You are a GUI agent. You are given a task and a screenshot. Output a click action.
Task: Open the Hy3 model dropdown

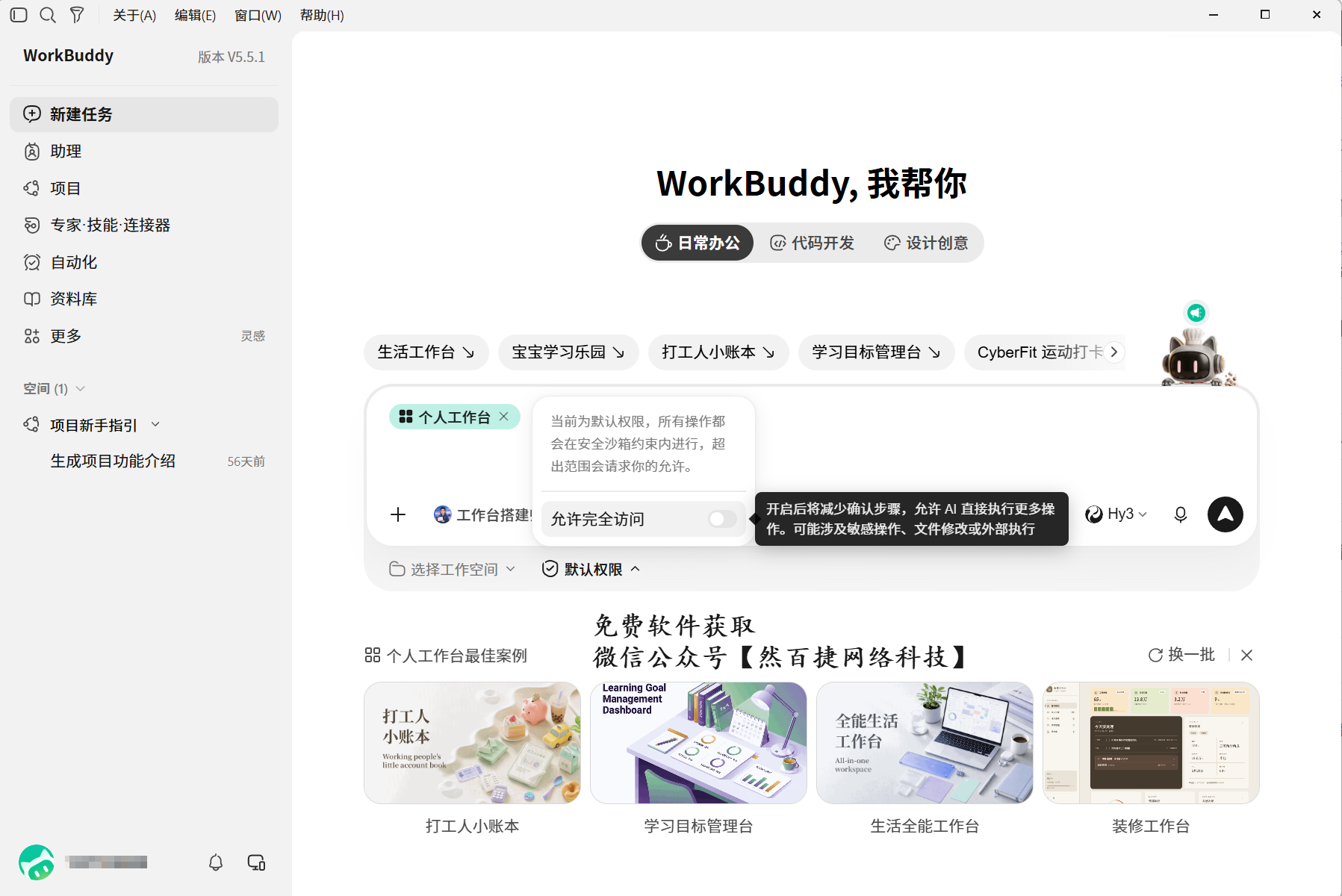(x=1116, y=514)
